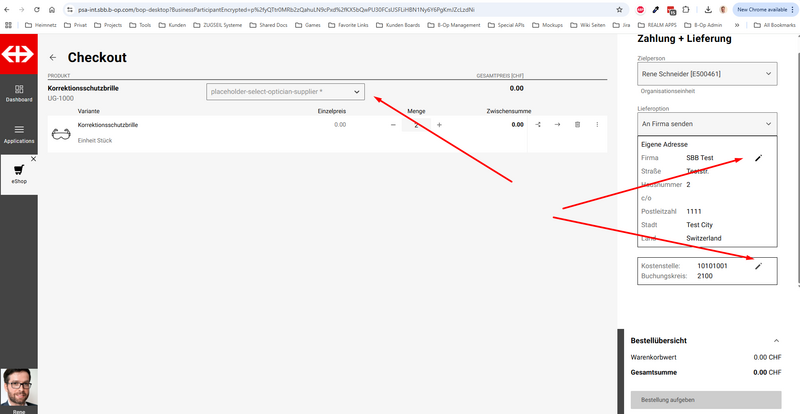Click the right arrow icon on the product row
Screen dimensions: 800x414
click(557, 125)
